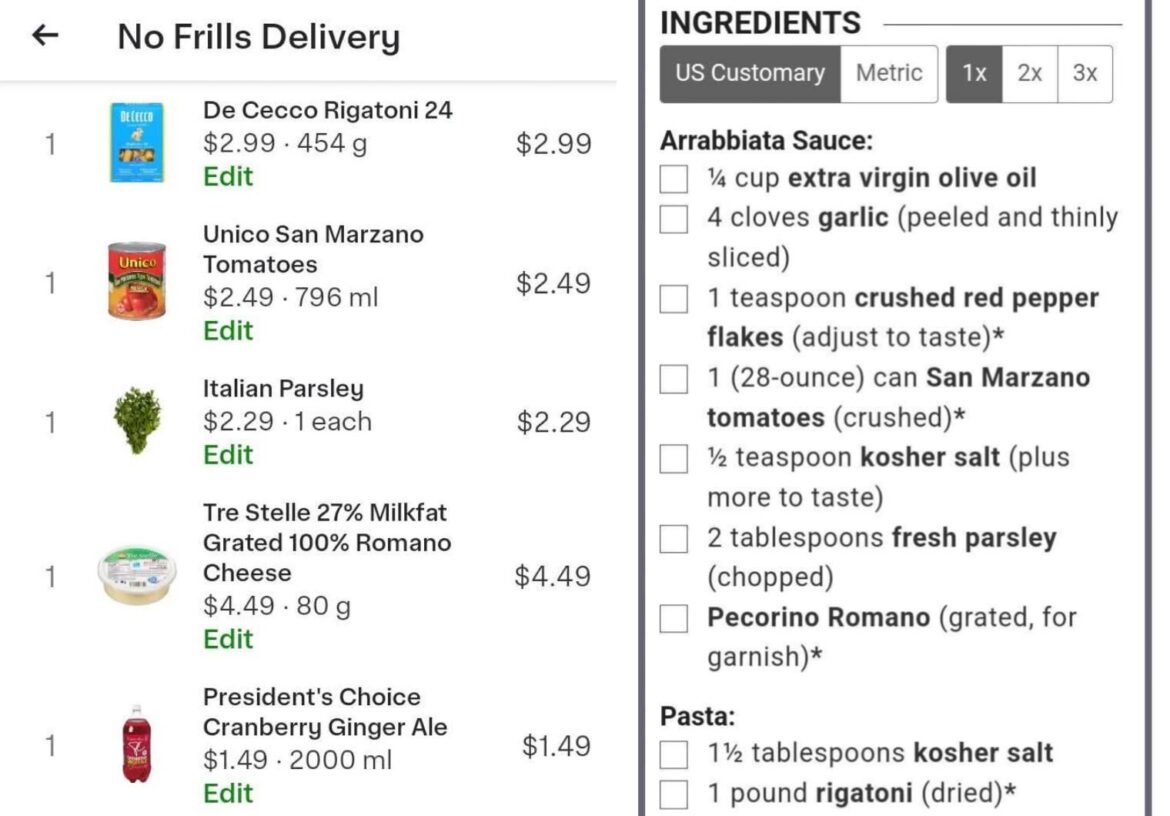1170x816 pixels.
Task: Check the extra virgin olive oil checkbox
Action: point(674,180)
